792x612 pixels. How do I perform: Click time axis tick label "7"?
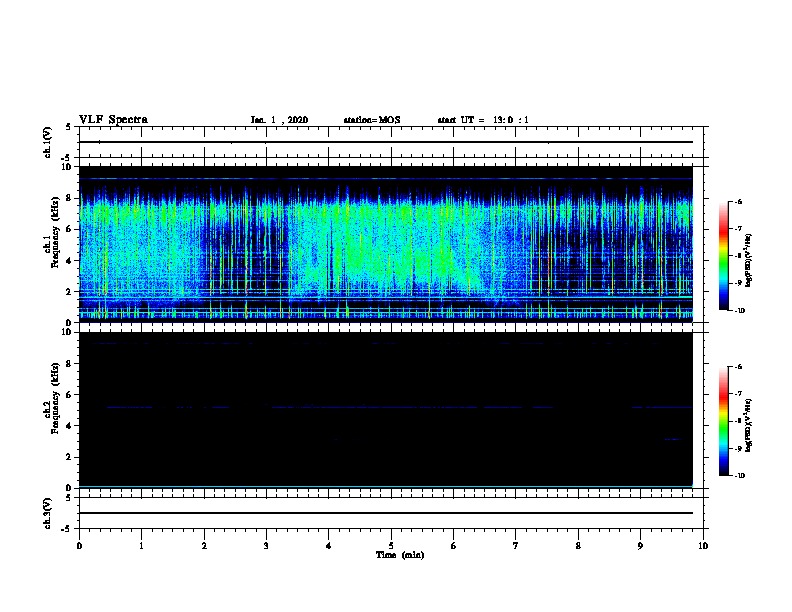coord(516,546)
